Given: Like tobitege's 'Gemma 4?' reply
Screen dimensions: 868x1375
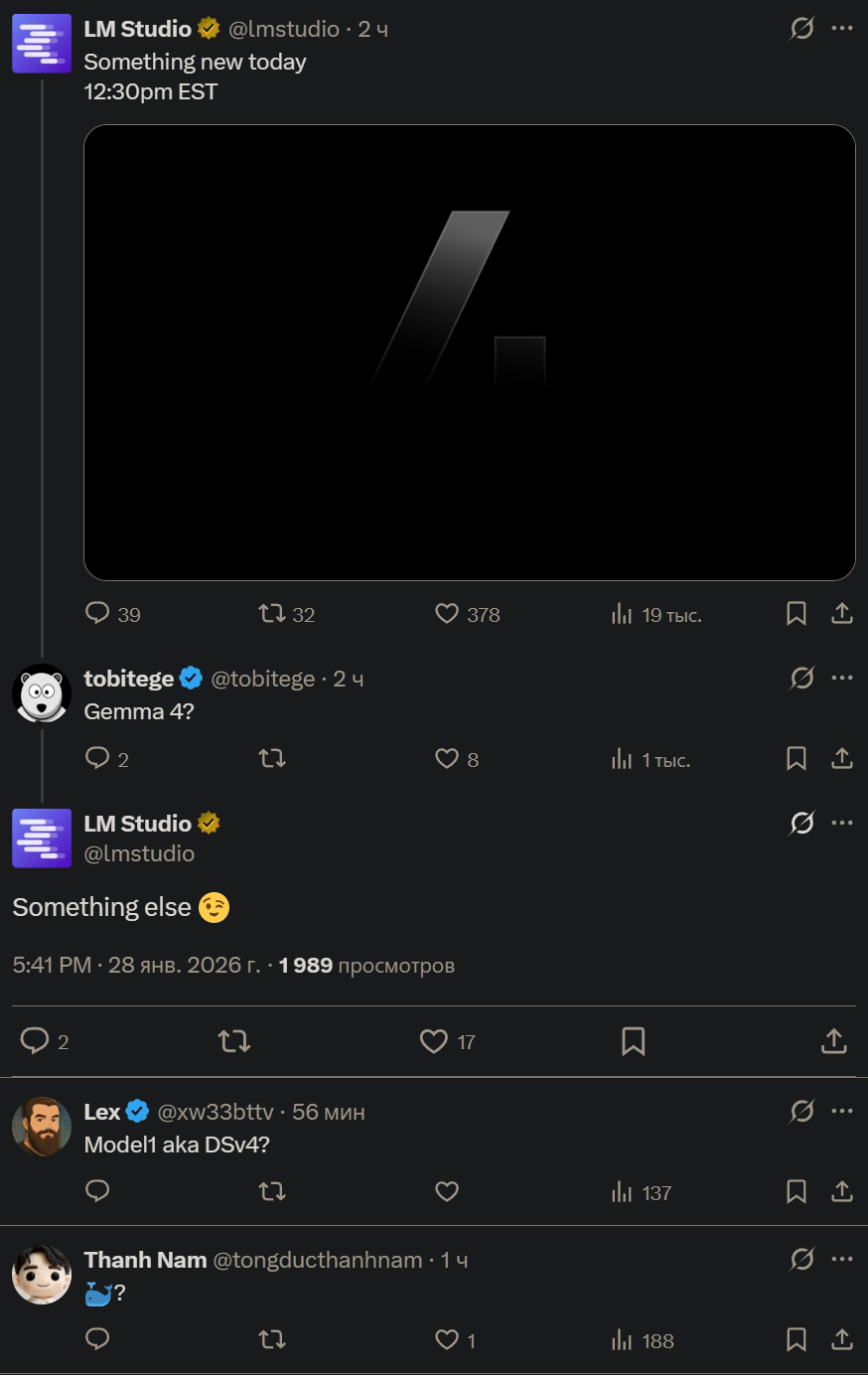Looking at the screenshot, I should pos(447,759).
